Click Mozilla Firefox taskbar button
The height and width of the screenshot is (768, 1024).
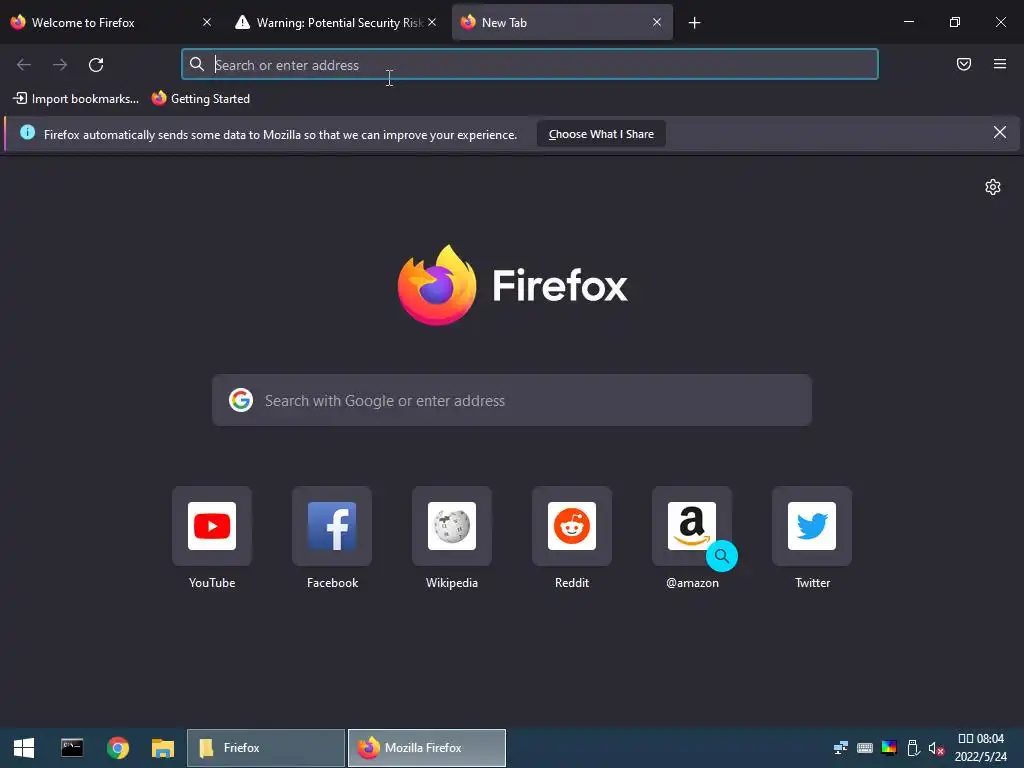pyautogui.click(x=426, y=748)
